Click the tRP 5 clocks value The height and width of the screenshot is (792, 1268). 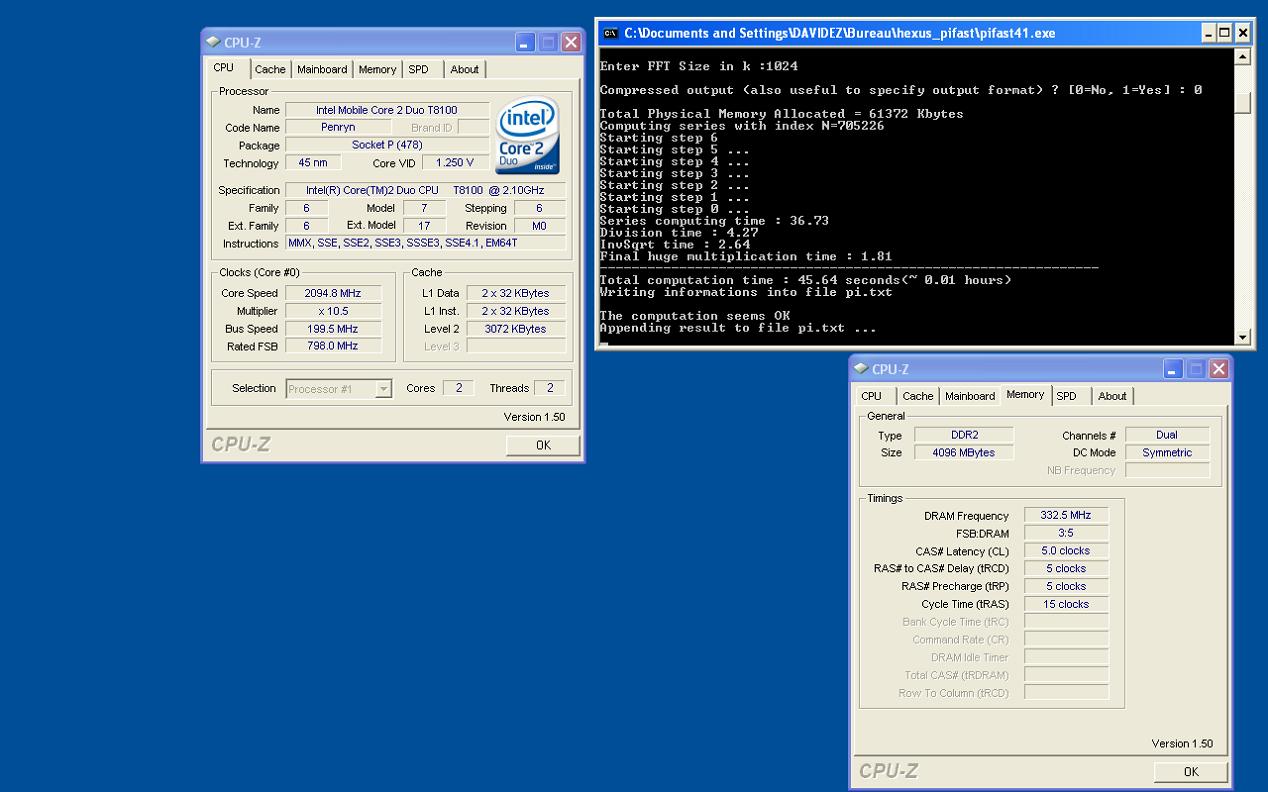(1066, 586)
